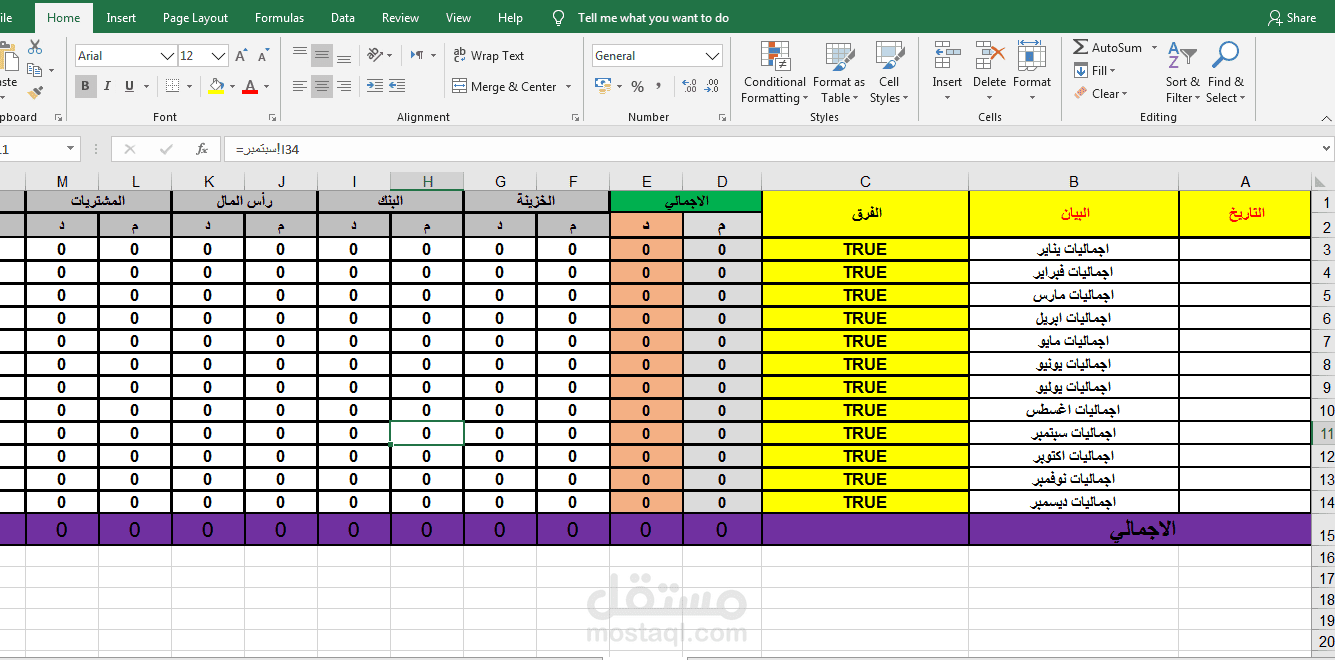The image size is (1335, 660).
Task: Expand the formula bar
Action: click(1326, 149)
